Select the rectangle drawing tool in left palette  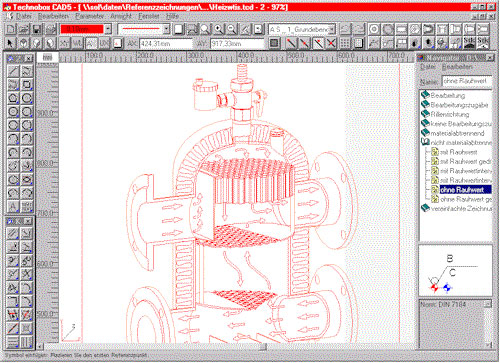[x=27, y=85]
